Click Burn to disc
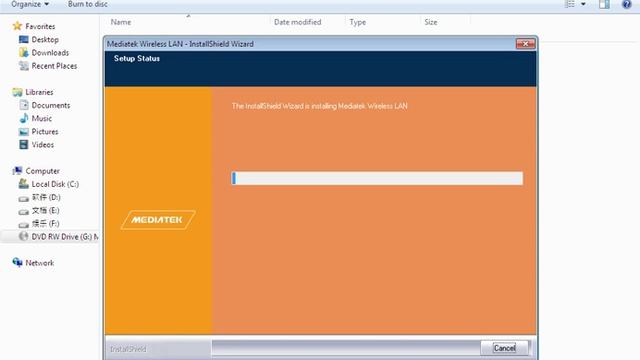Screen dimensions: 640x360 pyautogui.click(x=88, y=4)
